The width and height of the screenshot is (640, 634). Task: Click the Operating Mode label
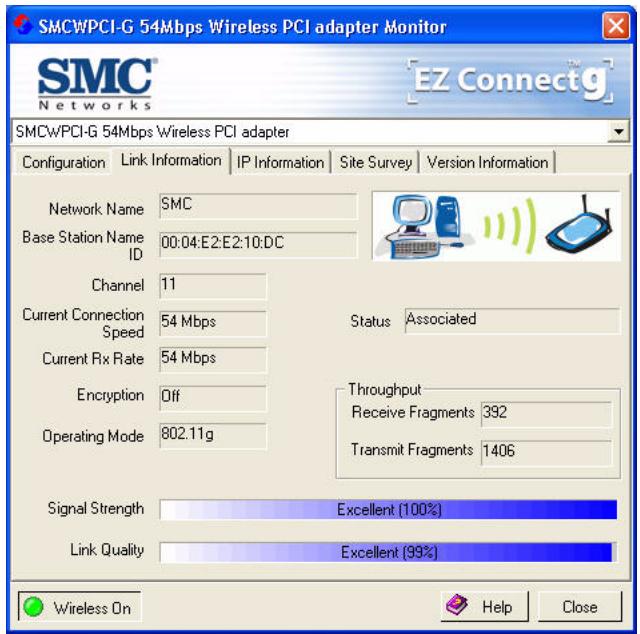tap(93, 436)
